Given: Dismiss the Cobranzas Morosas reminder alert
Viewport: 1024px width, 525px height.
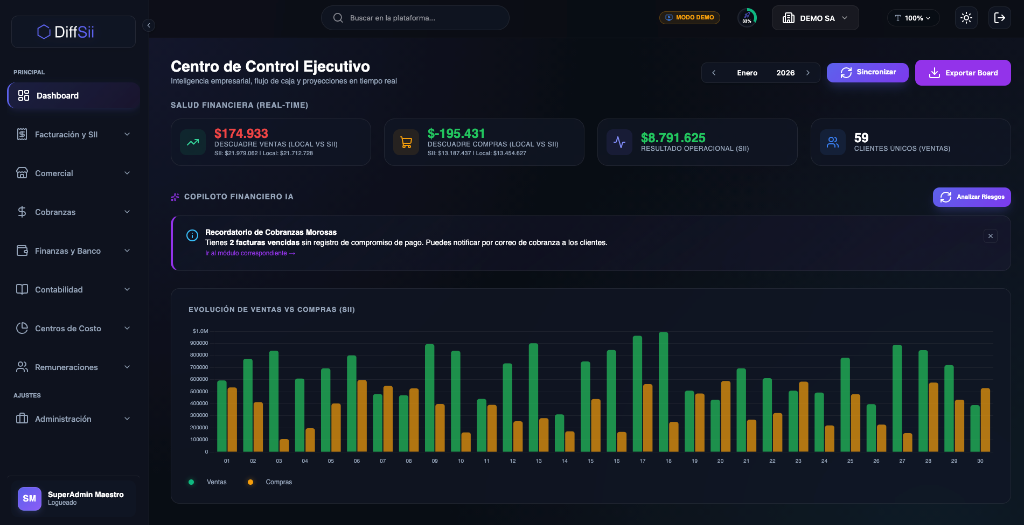Looking at the screenshot, I should [990, 236].
